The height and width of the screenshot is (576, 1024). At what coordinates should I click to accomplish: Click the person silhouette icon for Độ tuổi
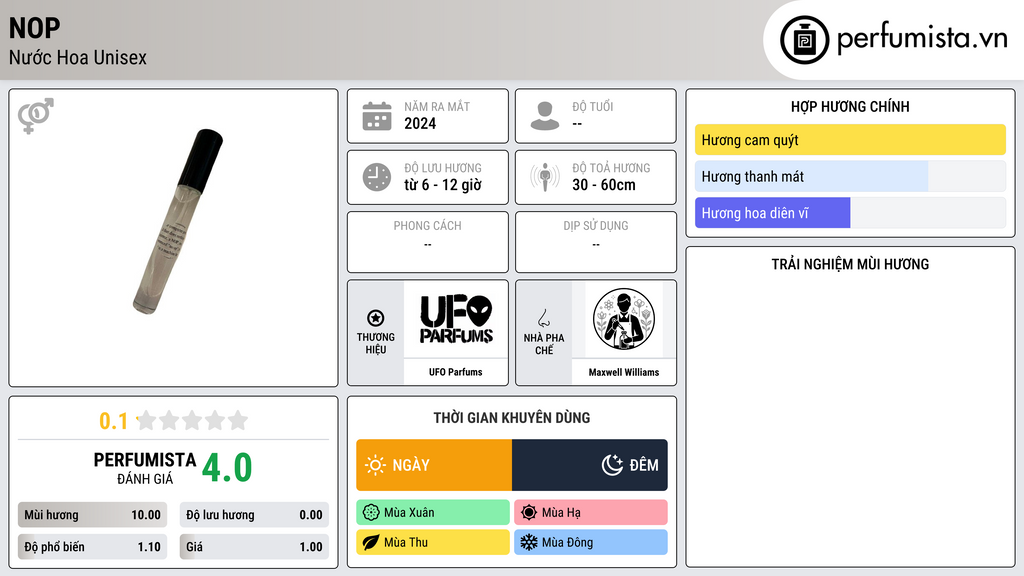545,116
